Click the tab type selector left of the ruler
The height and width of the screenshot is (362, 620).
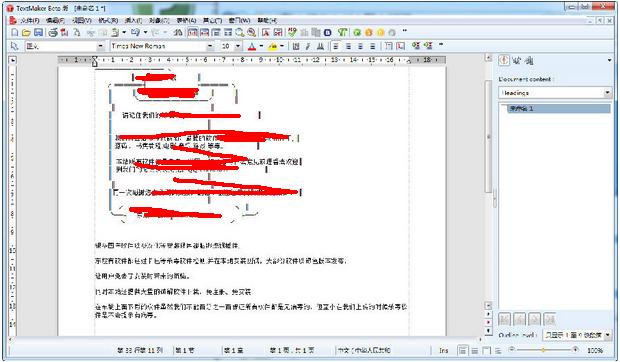(x=13, y=60)
